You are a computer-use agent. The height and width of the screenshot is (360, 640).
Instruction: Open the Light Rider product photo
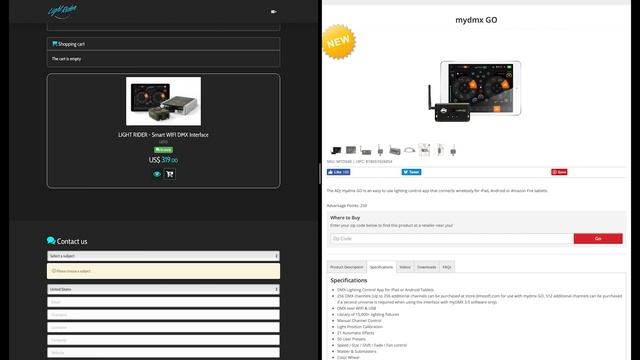[x=163, y=101]
